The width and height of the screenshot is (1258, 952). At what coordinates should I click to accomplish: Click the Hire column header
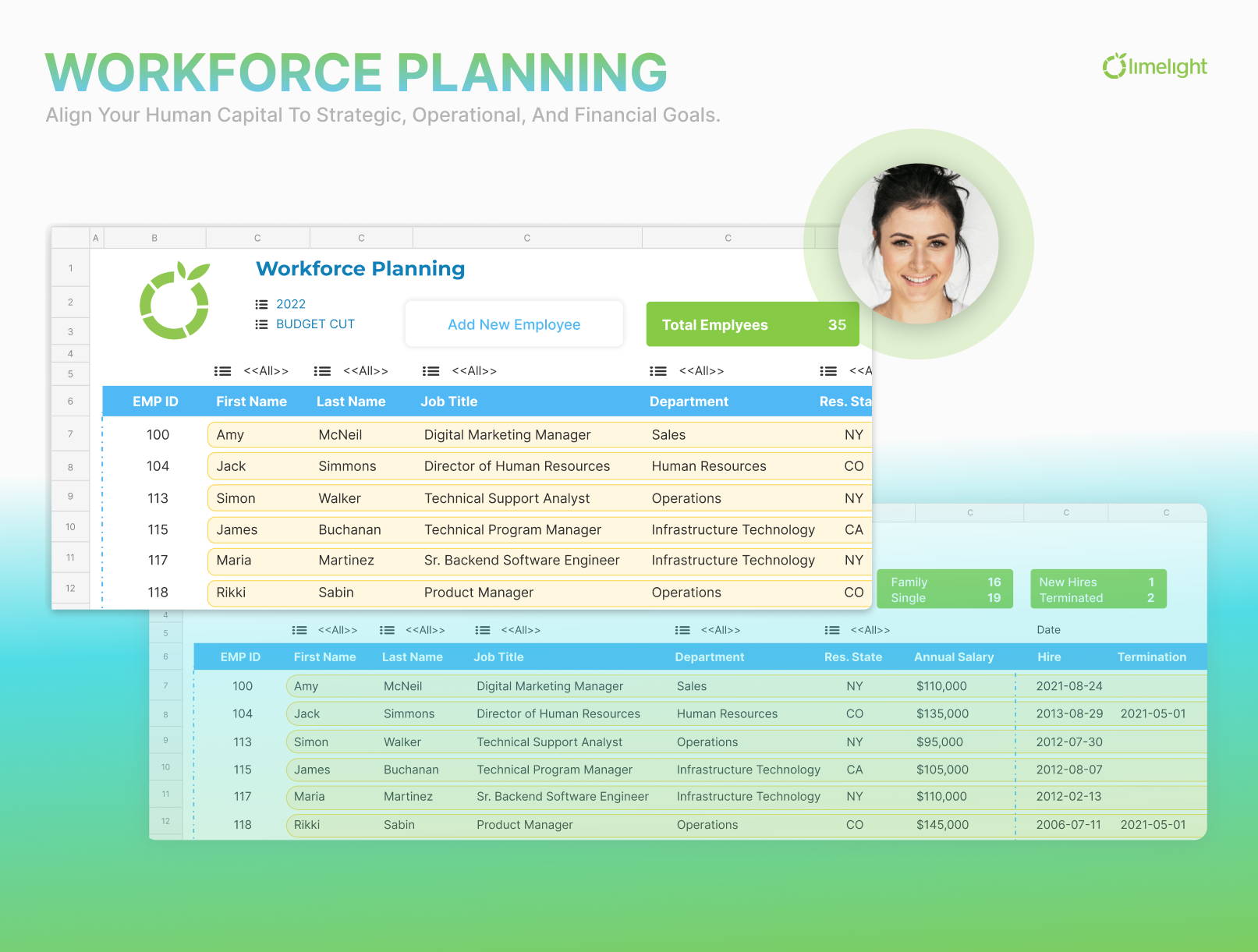click(x=1049, y=657)
